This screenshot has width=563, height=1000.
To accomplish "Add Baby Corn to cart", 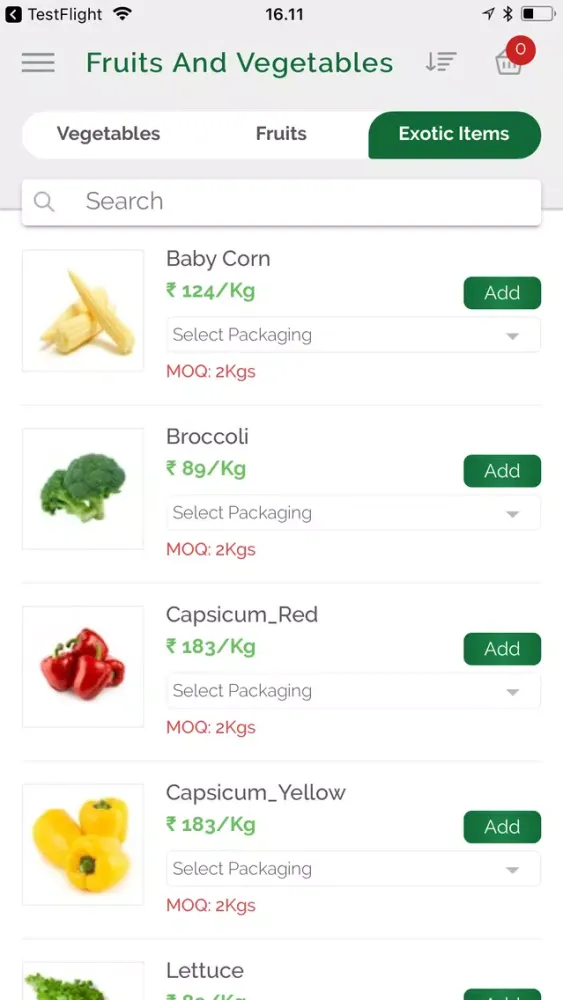I will click(x=502, y=293).
